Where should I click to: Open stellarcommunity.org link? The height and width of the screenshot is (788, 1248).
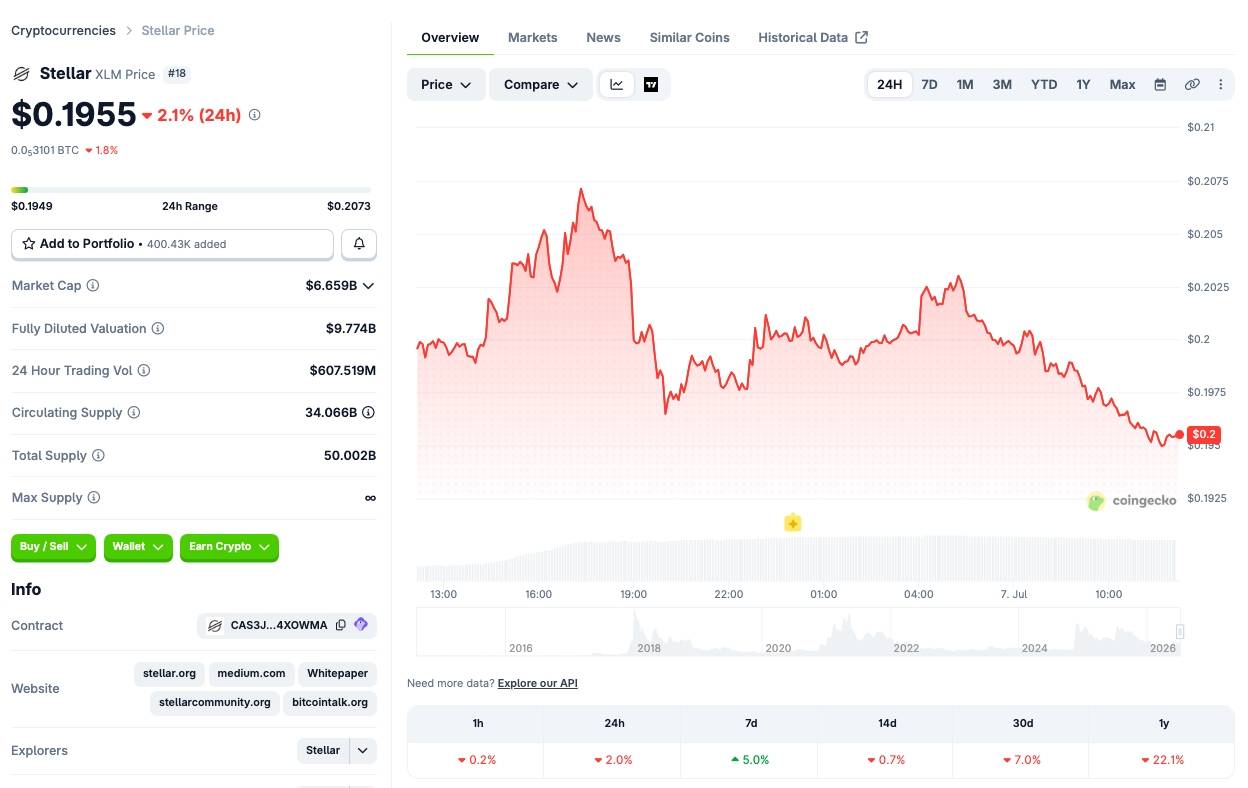[x=214, y=703]
